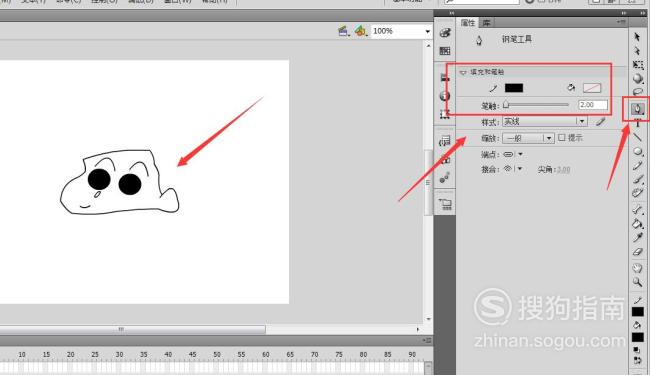Pick the Eyedropper tool

pyautogui.click(x=638, y=238)
